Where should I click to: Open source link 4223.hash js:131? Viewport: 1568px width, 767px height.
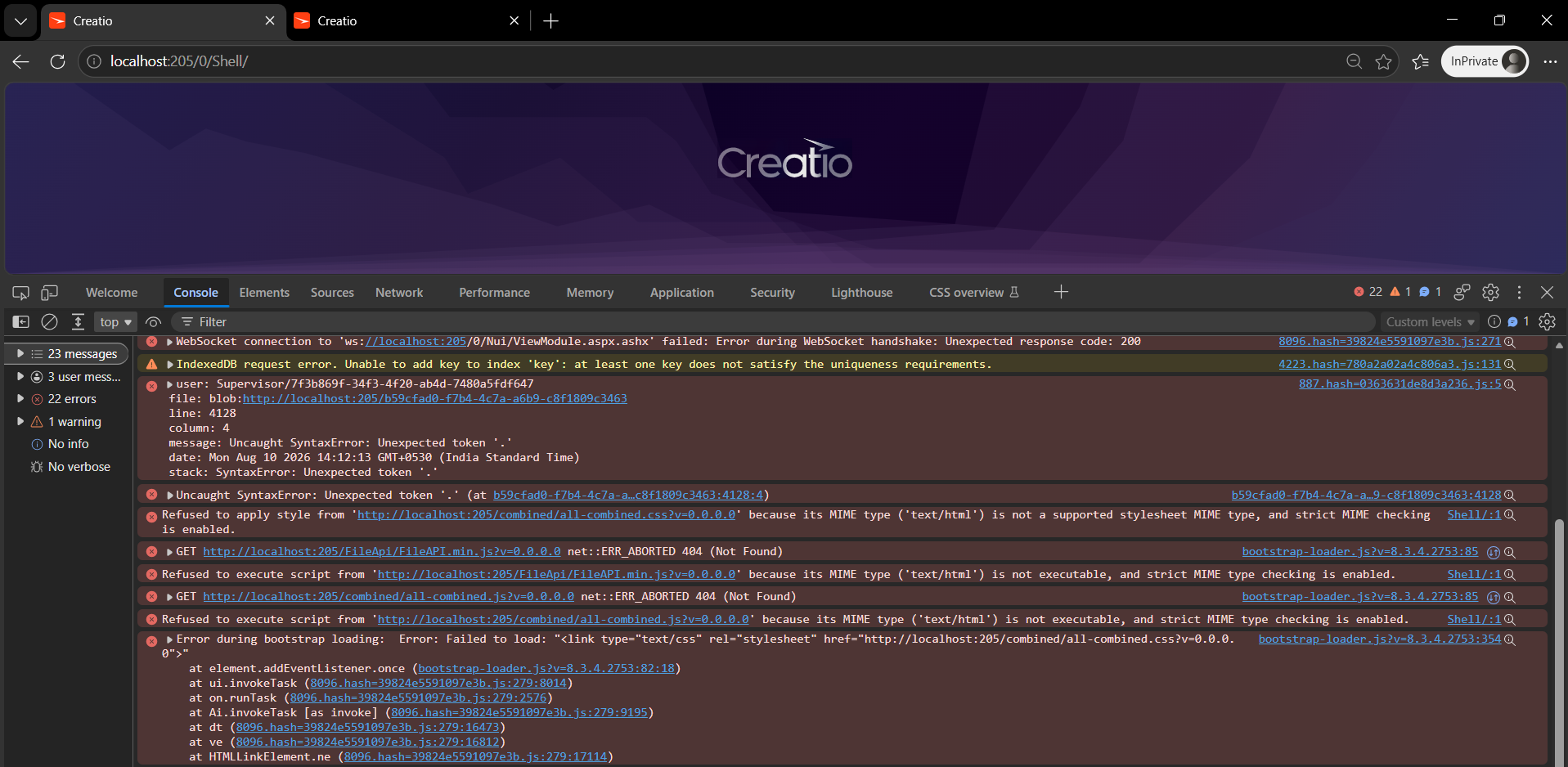(1390, 365)
